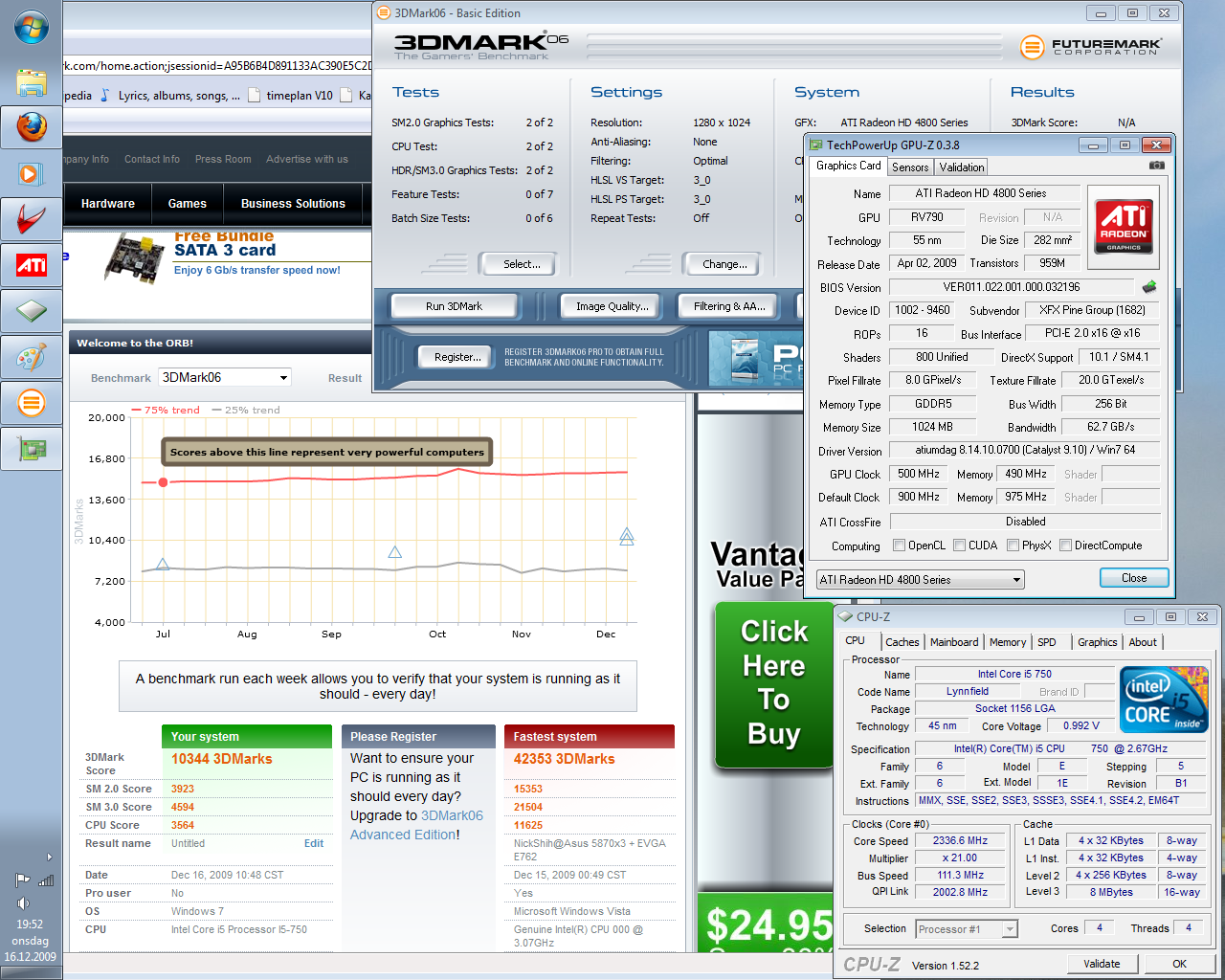Click the Change... settings button
The width and height of the screenshot is (1225, 980).
(x=724, y=264)
